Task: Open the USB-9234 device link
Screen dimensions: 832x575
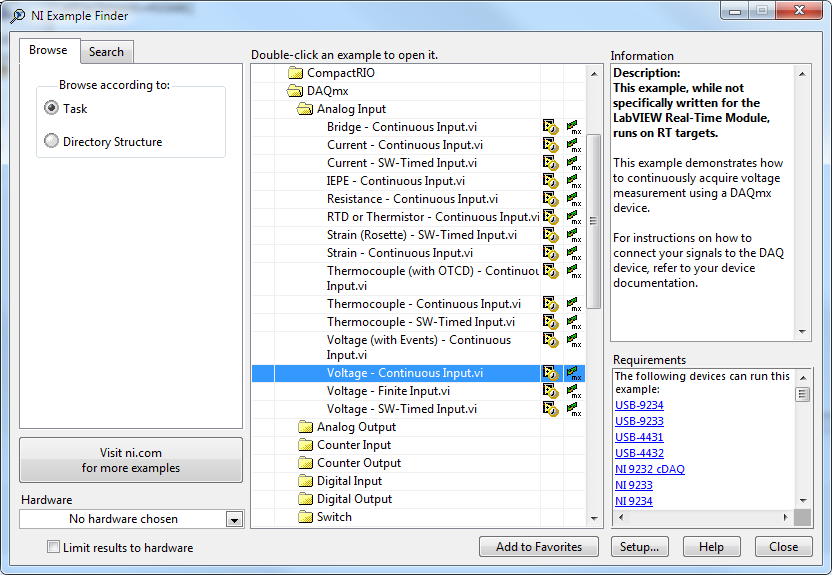Action: coord(639,405)
